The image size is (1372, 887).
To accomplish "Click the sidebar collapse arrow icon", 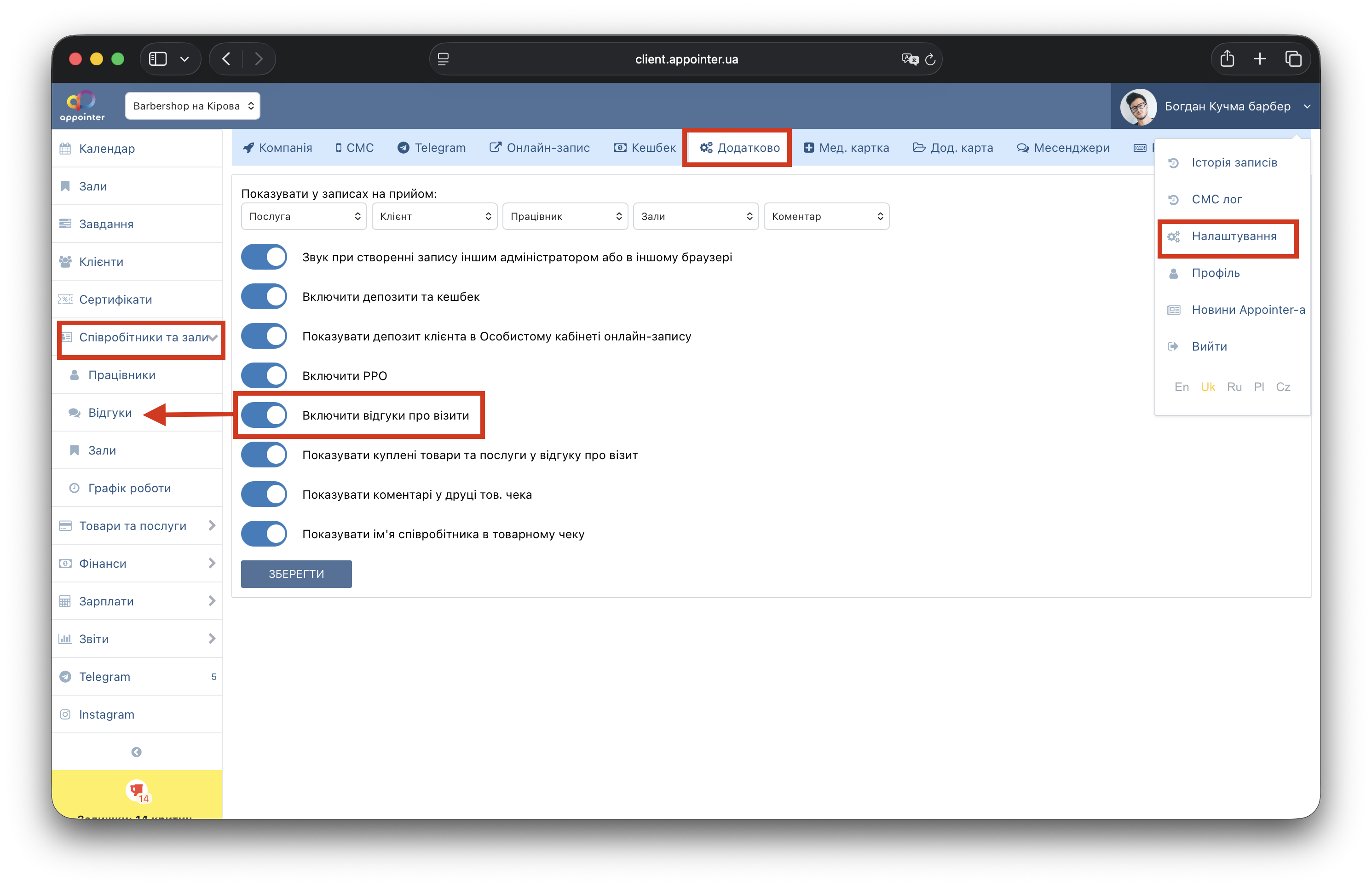I will coord(137,752).
